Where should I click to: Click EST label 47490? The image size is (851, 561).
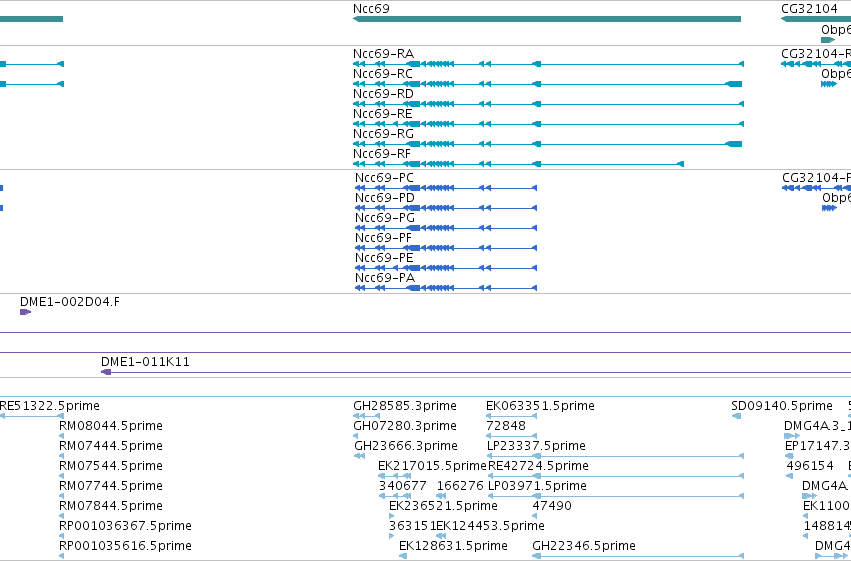pos(552,507)
